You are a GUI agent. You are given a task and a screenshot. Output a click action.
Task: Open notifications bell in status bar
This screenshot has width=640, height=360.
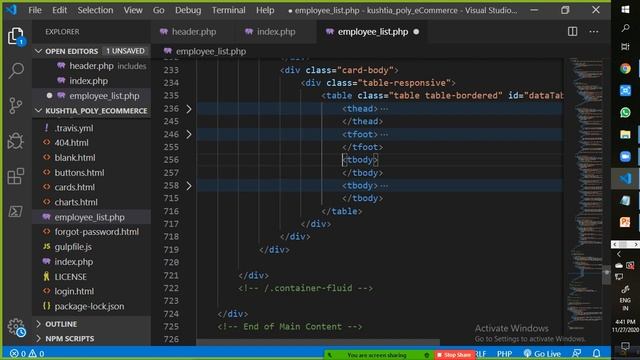[x=596, y=353]
